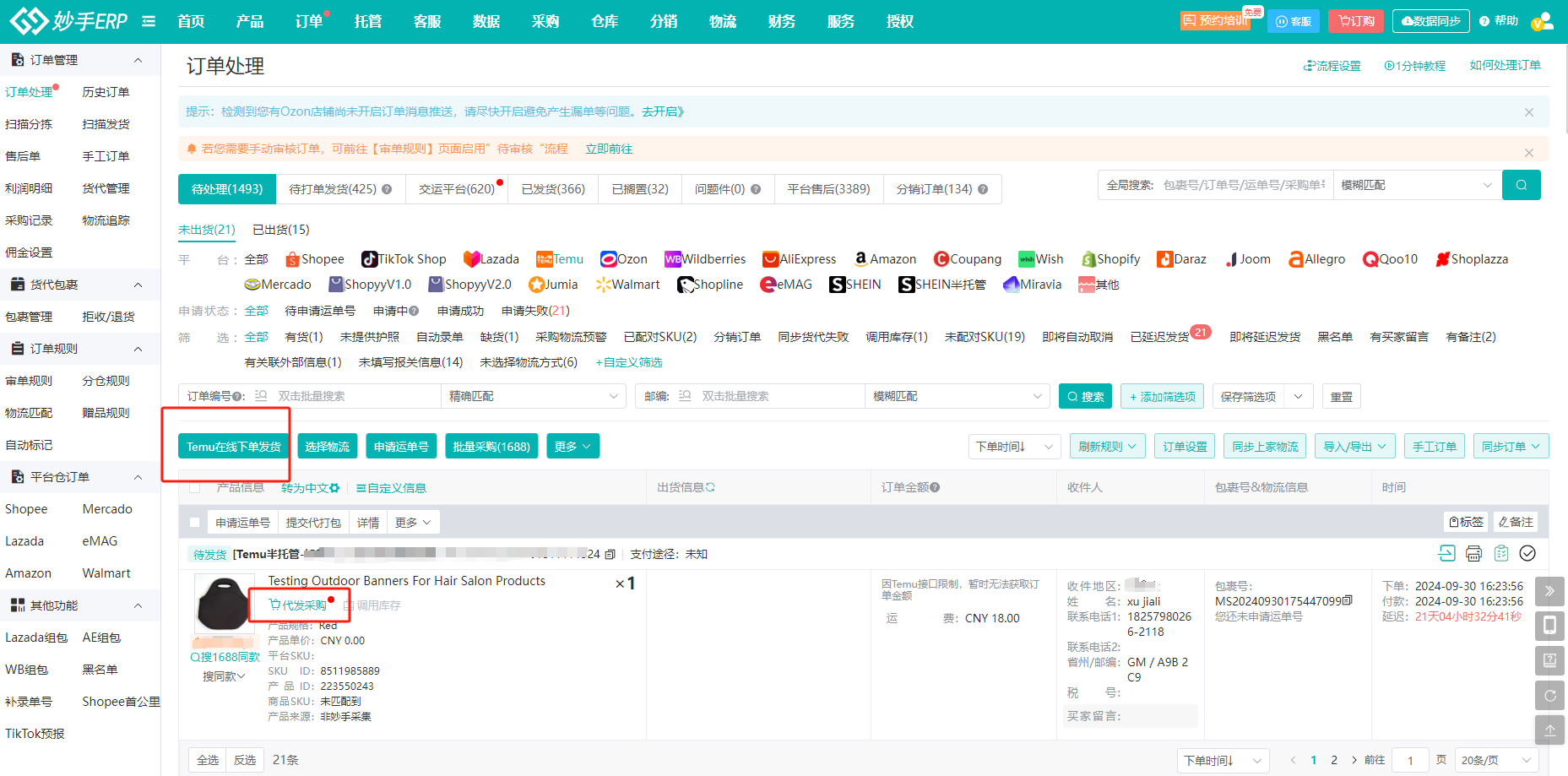Switch to 平台售后(3389) tab
The image size is (1568, 776).
(828, 189)
